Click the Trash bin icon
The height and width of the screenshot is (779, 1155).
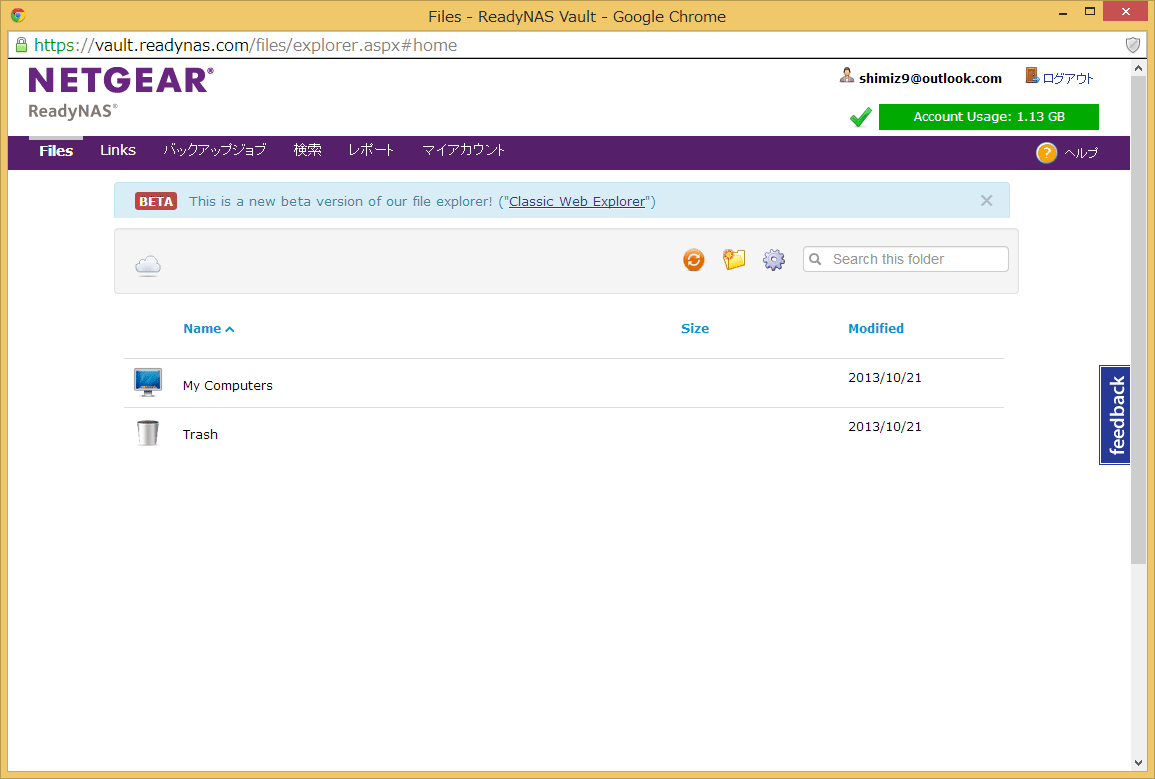(148, 433)
